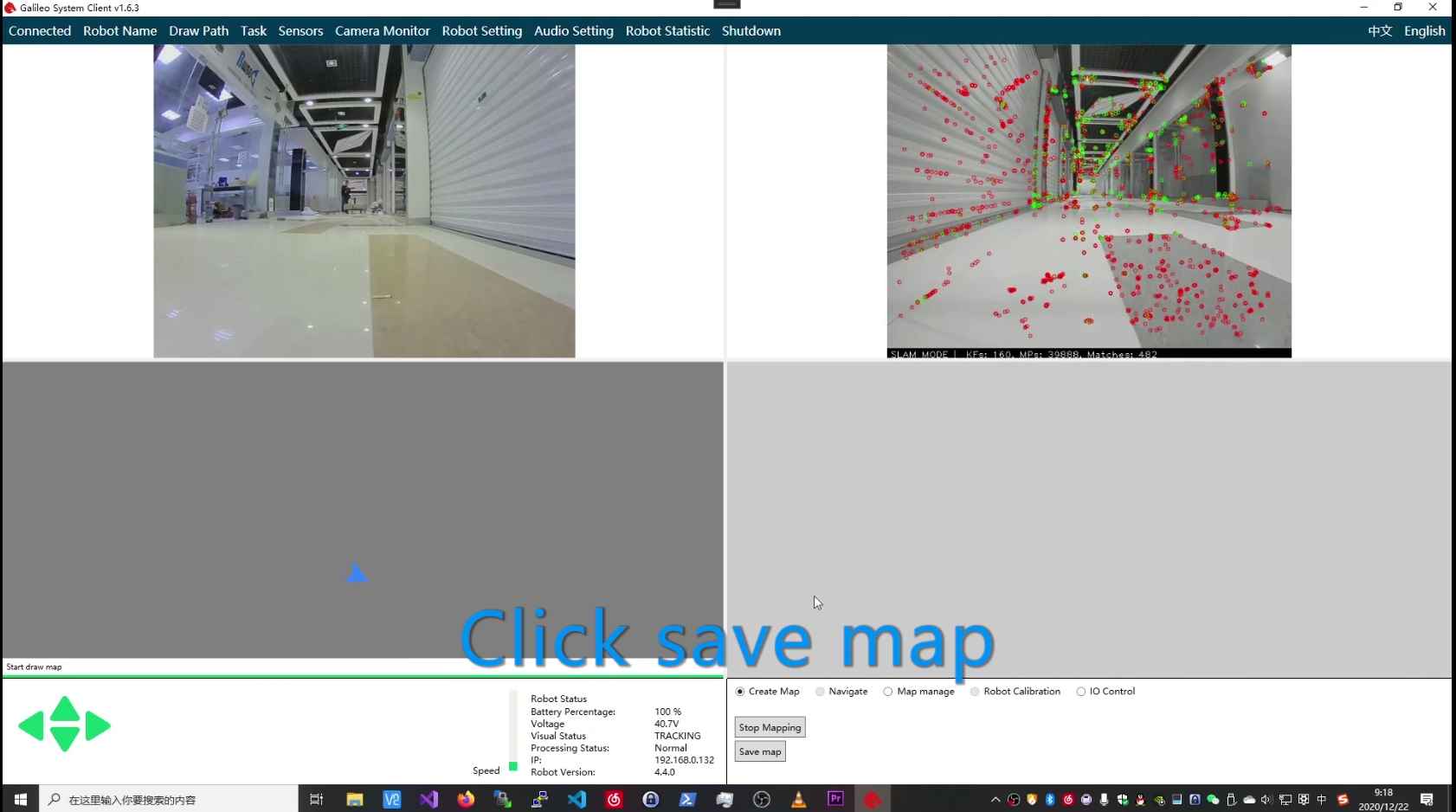The width and height of the screenshot is (1456, 812).
Task: Click the blue robot position marker on map
Action: coord(356,574)
